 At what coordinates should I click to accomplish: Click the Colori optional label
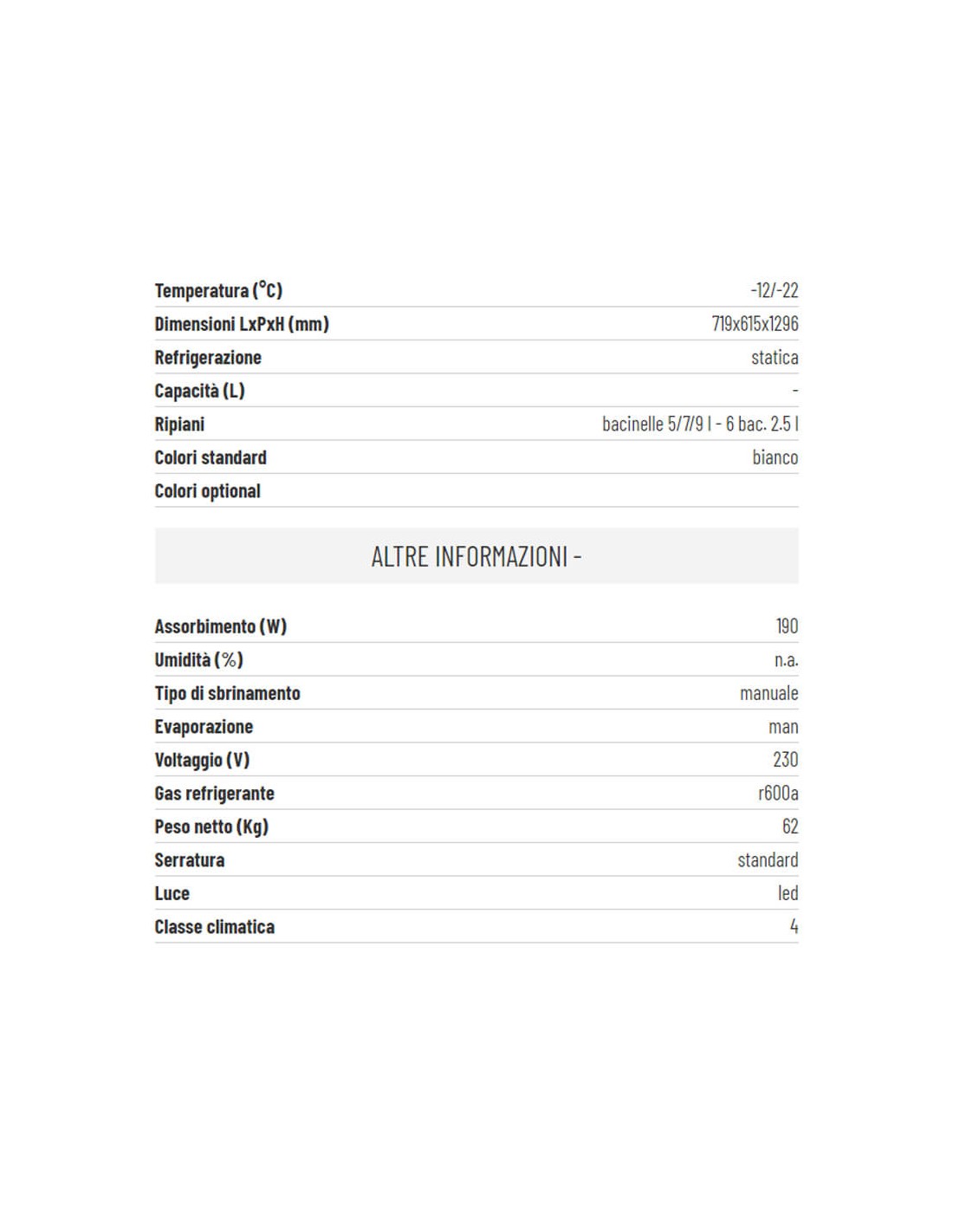208,491
